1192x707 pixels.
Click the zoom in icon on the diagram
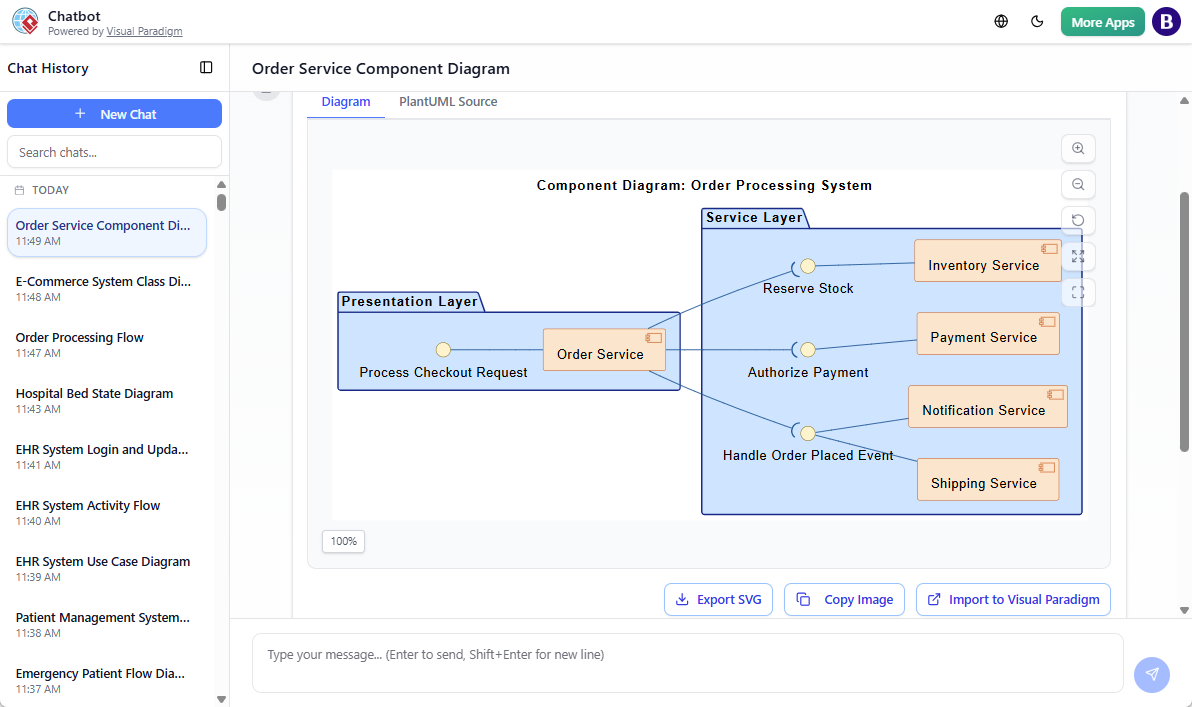[1078, 148]
